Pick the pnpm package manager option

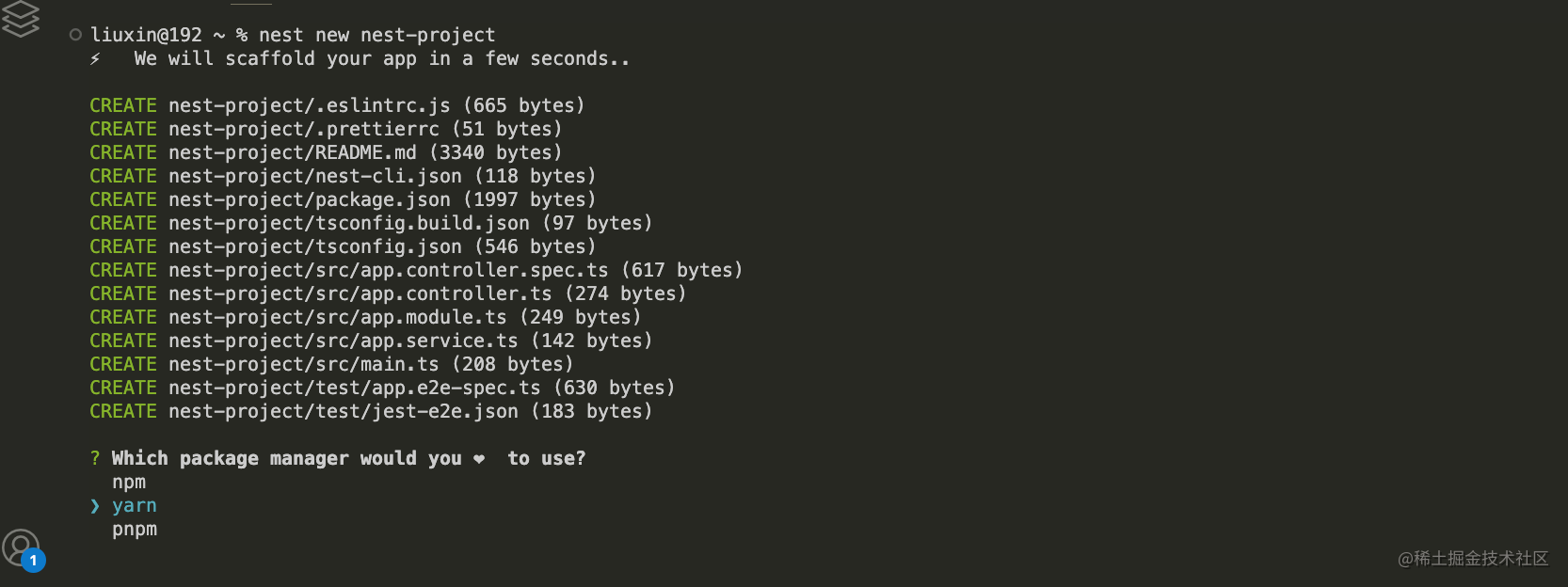click(x=135, y=530)
